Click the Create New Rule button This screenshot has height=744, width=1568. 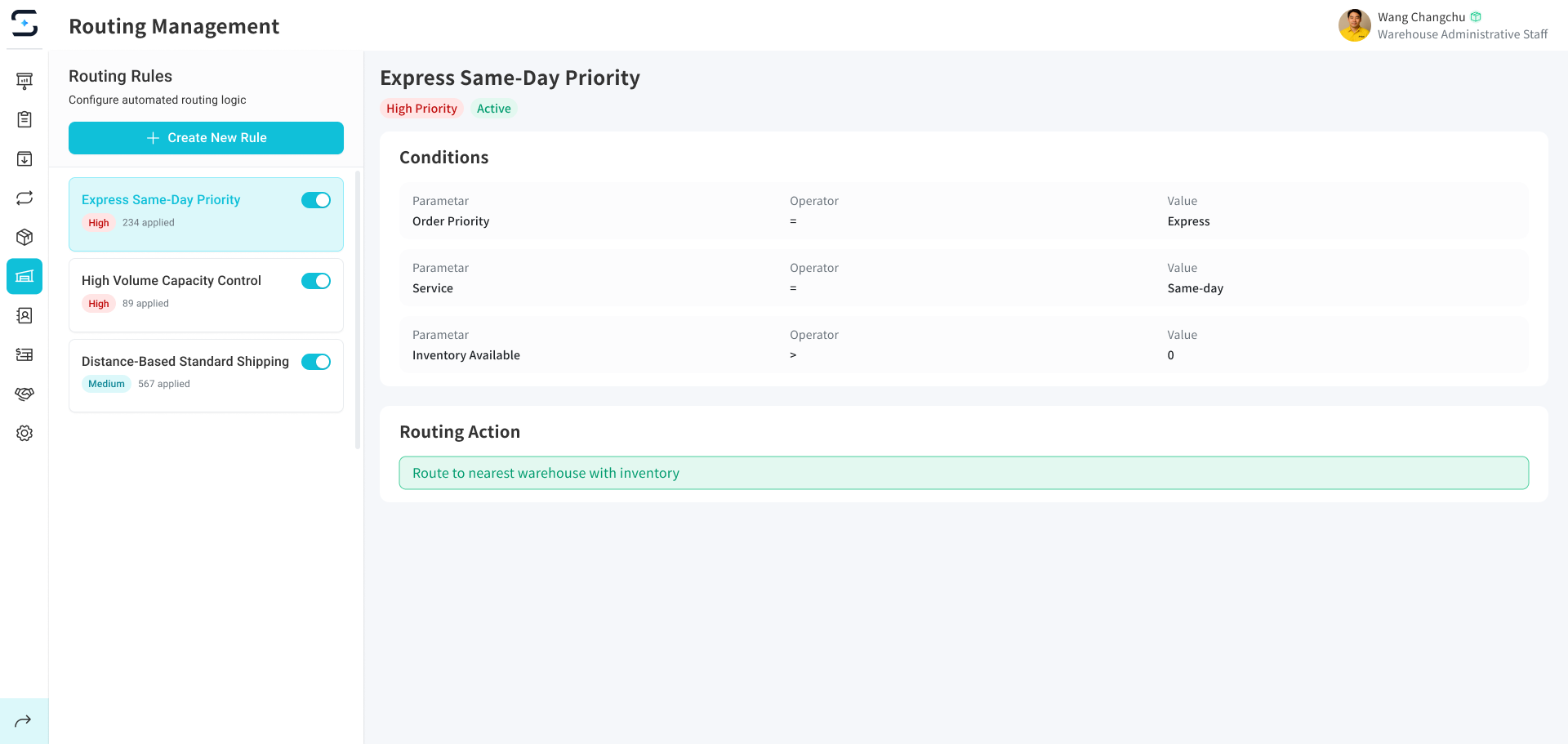coord(206,138)
